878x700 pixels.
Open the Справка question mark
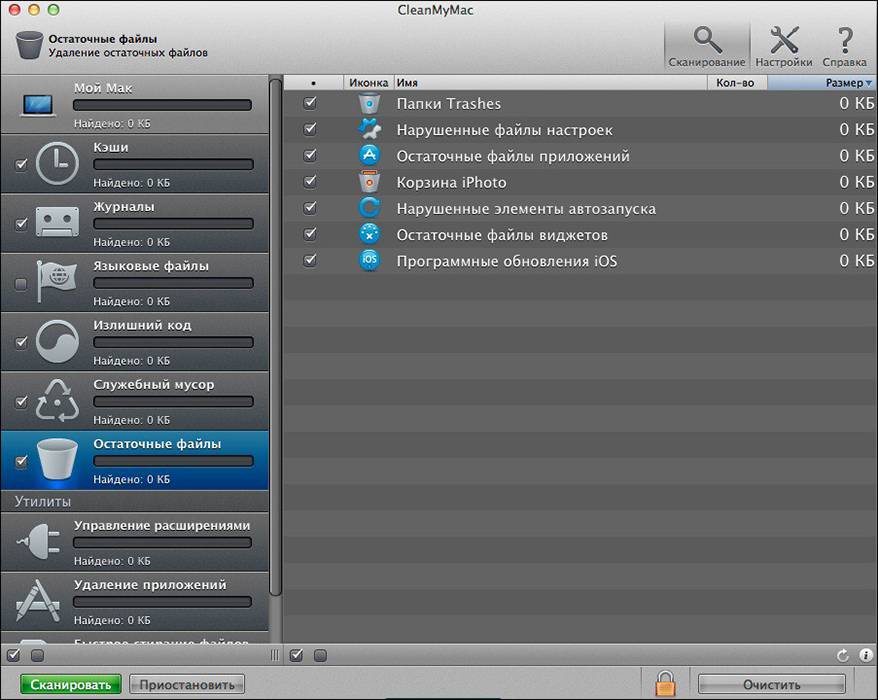[844, 45]
